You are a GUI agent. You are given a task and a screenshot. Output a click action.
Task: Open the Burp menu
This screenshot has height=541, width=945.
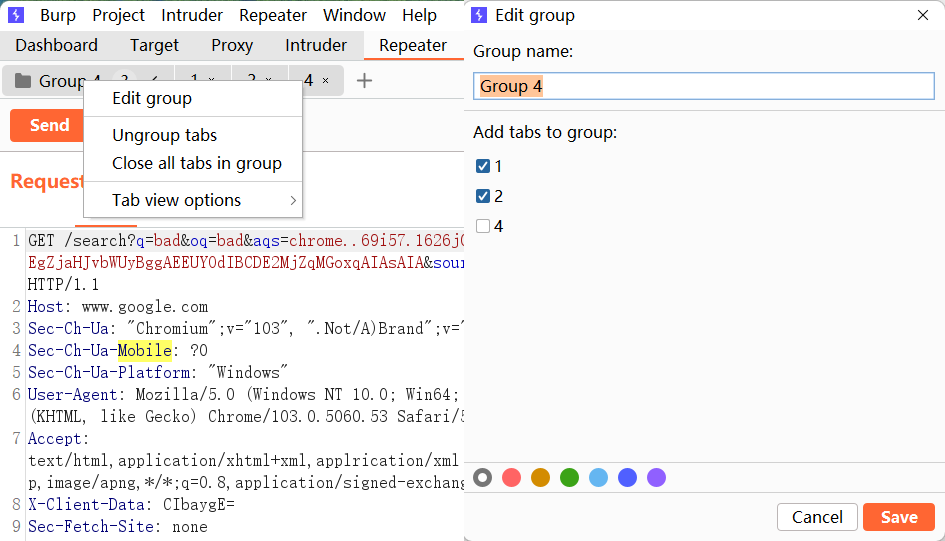point(58,15)
